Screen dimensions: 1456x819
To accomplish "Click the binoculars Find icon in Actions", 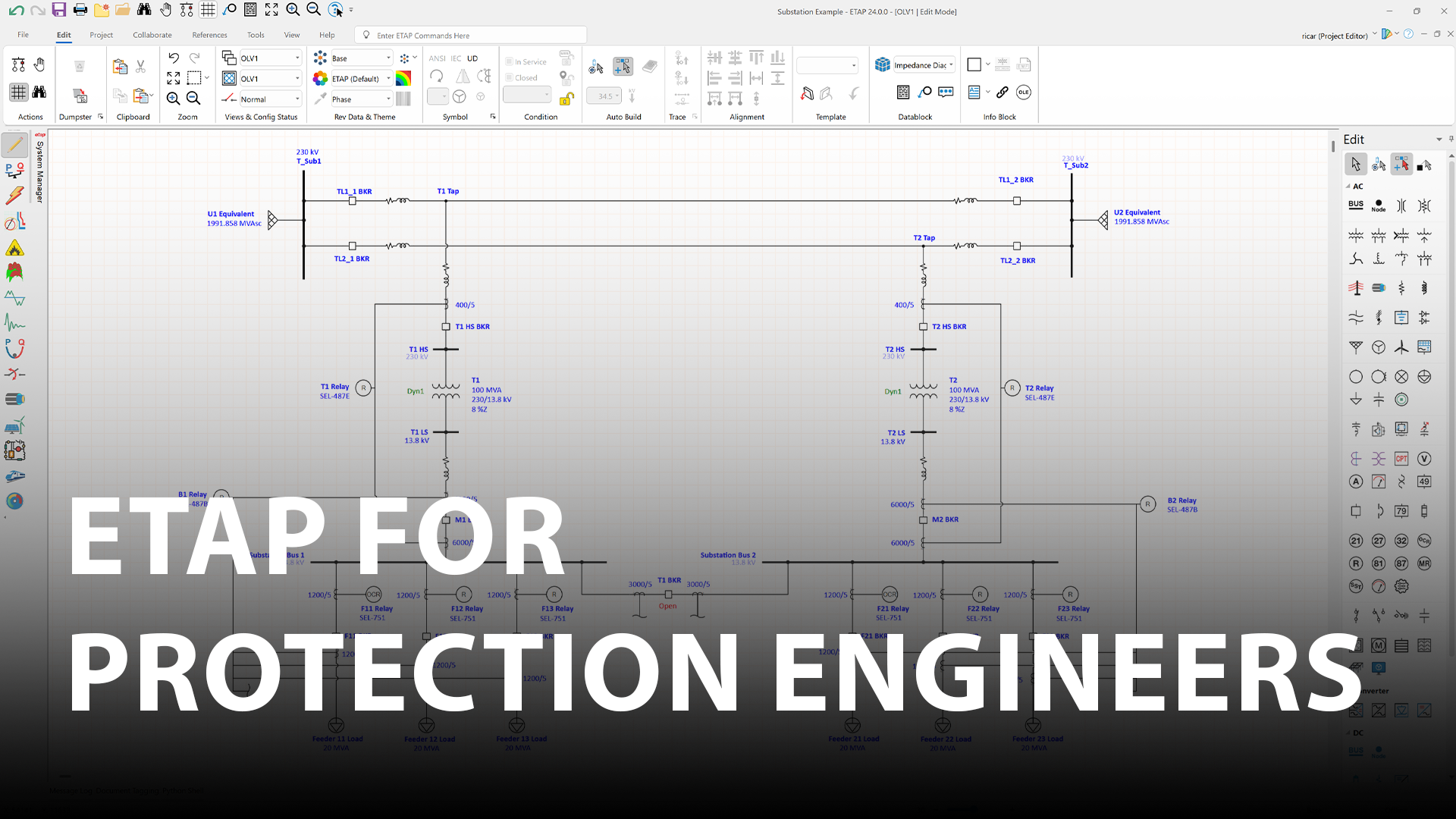I will 39,93.
